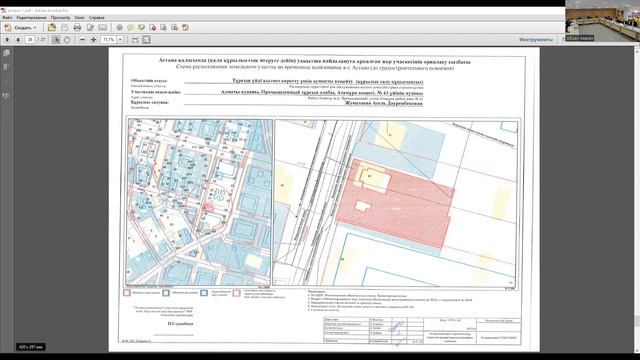
Task: Click the open file folder icon
Action: pos(52,27)
